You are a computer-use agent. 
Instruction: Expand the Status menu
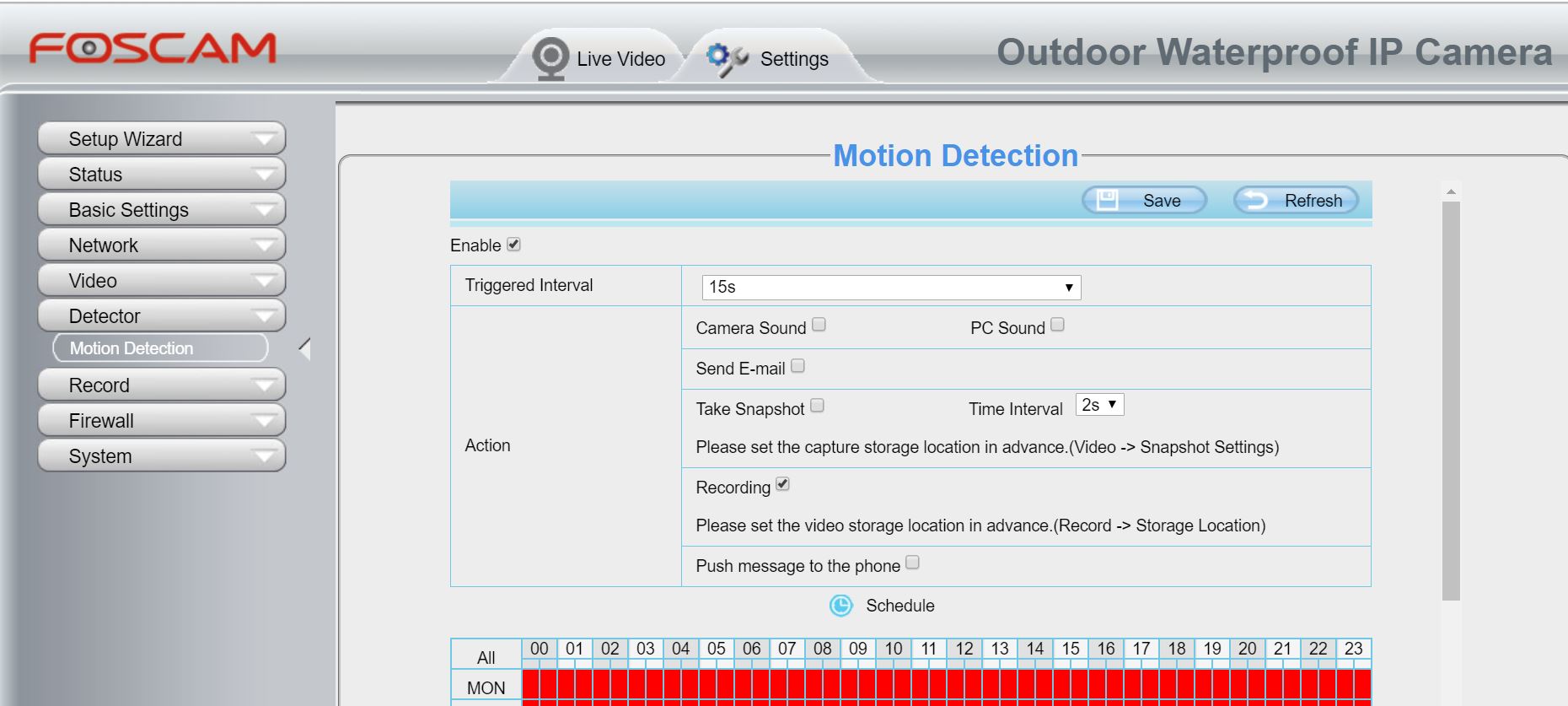tap(162, 174)
